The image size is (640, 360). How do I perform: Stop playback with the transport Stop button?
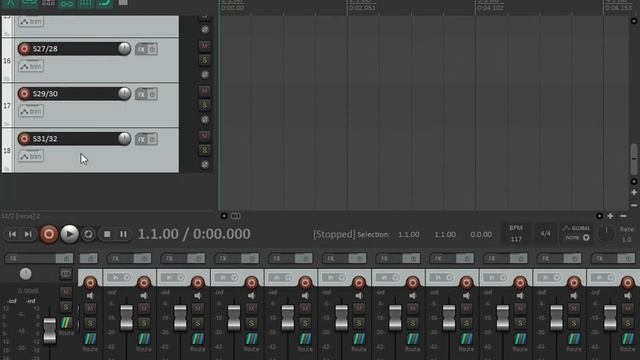tap(107, 234)
